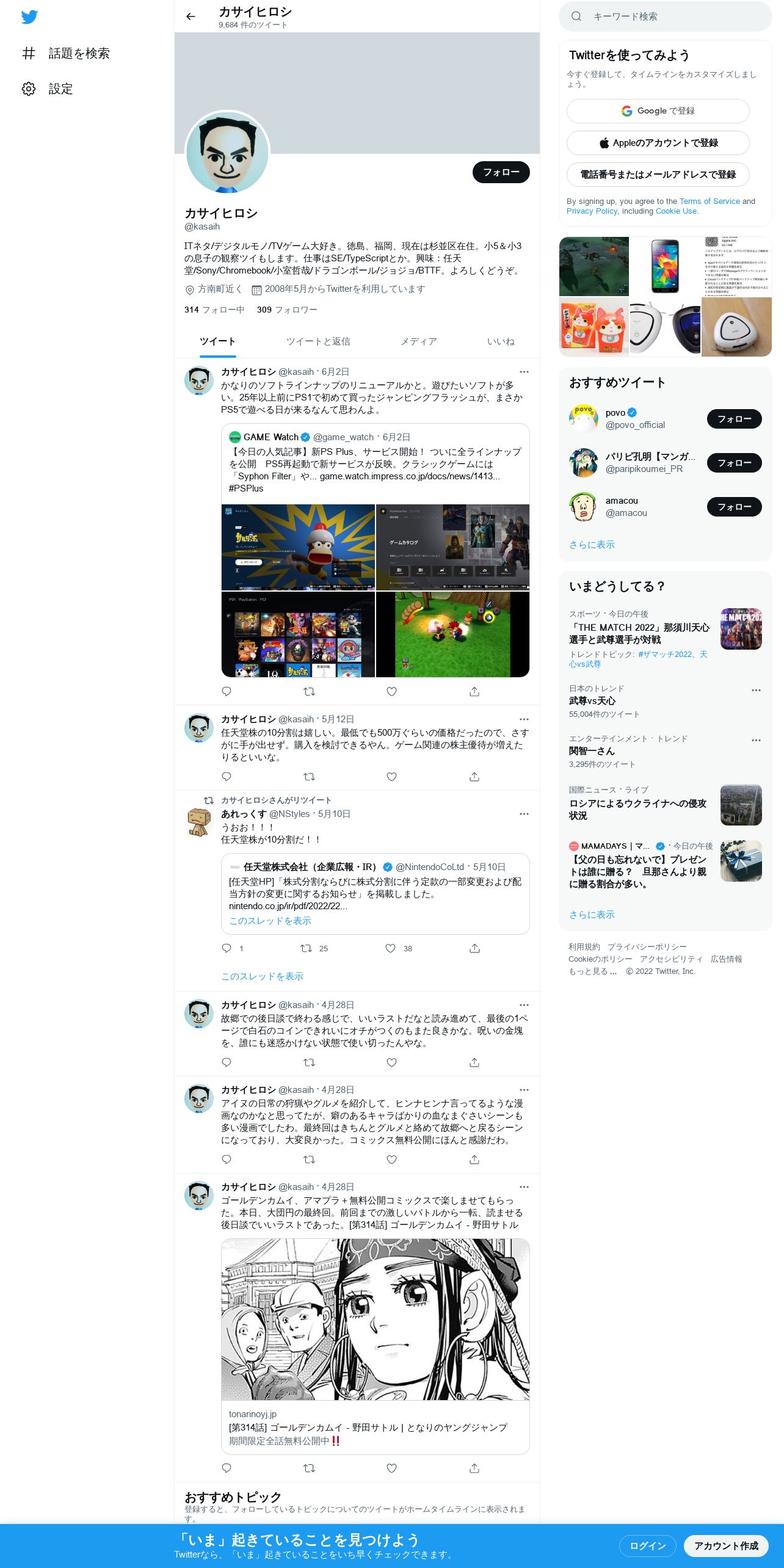Share the あれっくす tweet

tap(474, 948)
